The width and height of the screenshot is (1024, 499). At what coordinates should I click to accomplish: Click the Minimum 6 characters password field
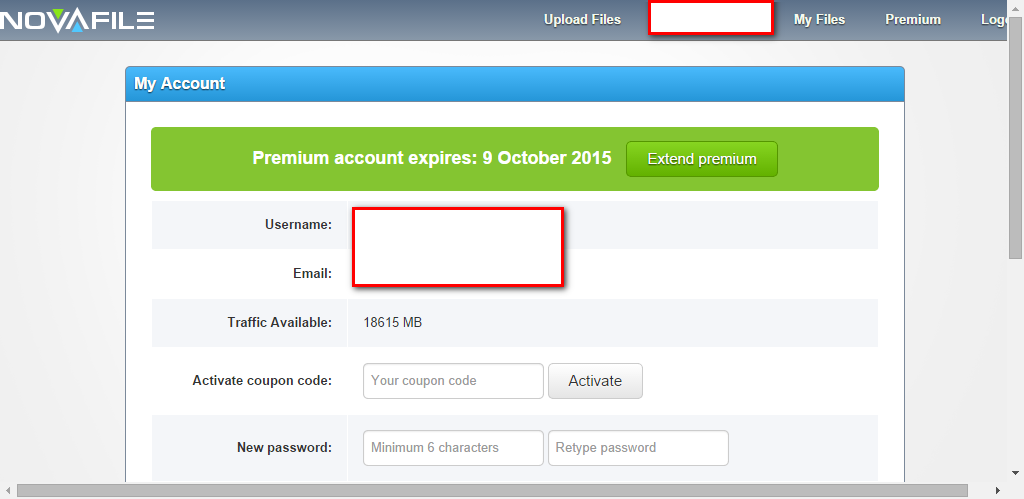coord(453,448)
